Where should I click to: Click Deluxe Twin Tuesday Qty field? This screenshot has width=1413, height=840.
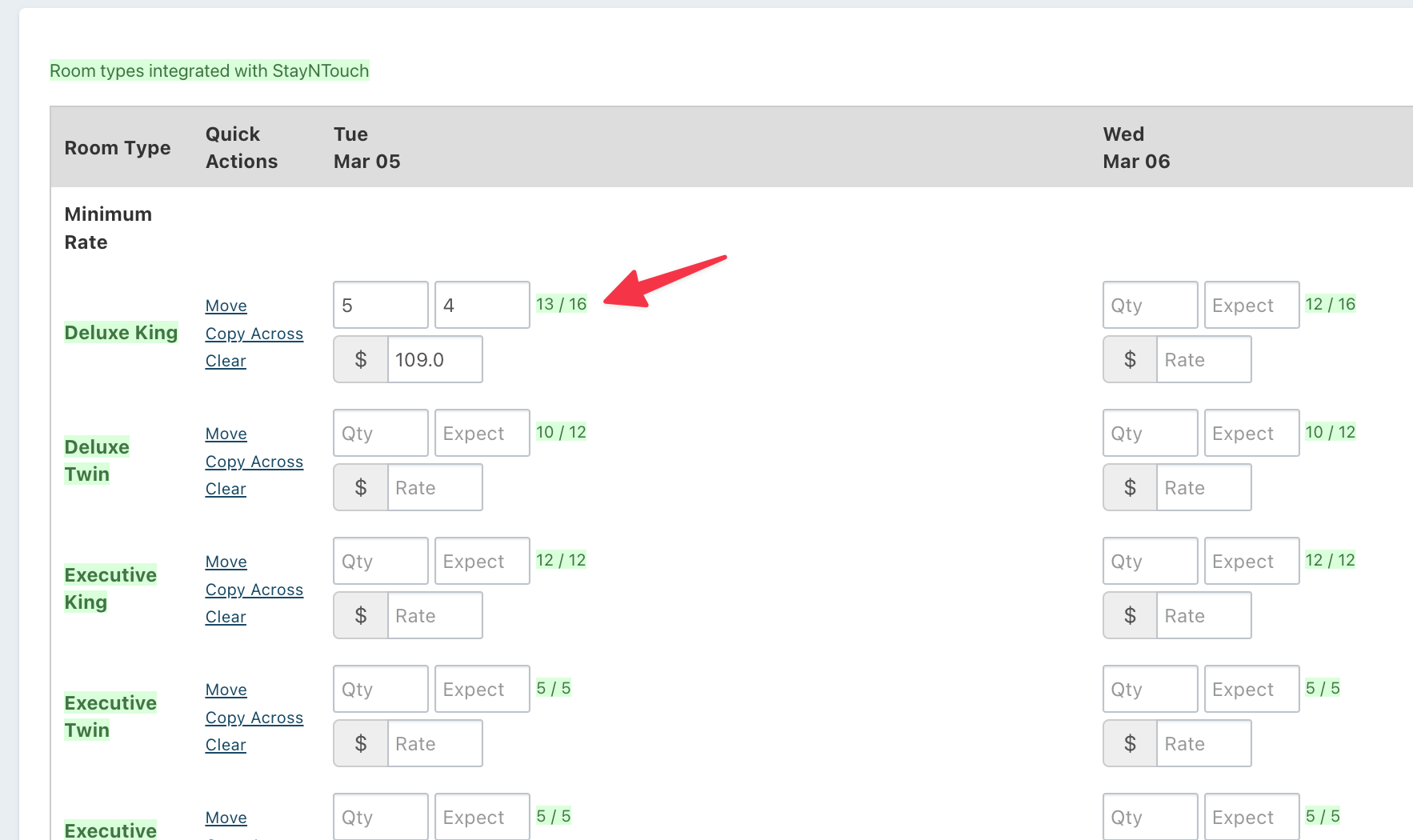[380, 433]
